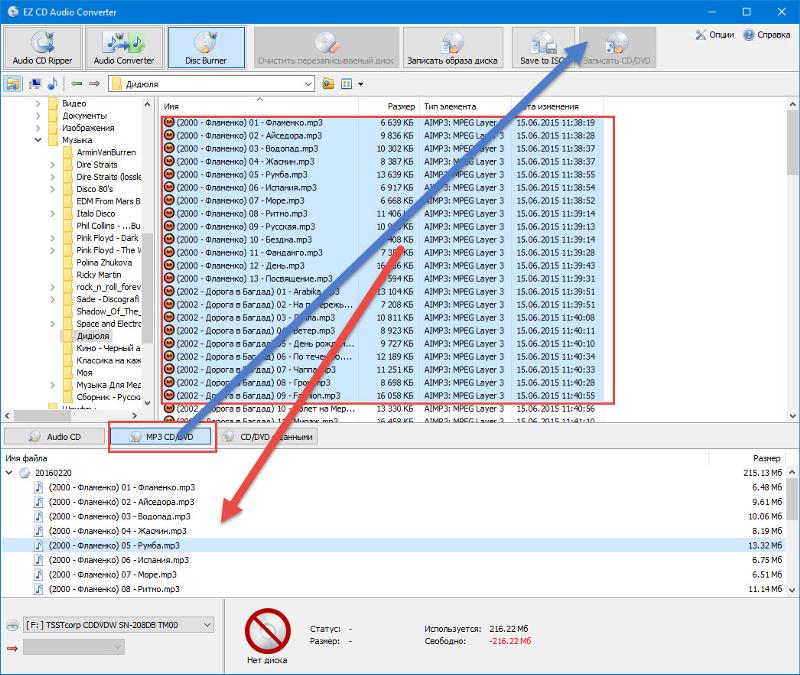The image size is (800, 675).
Task: Expand the Документы folder node
Action: click(38, 115)
